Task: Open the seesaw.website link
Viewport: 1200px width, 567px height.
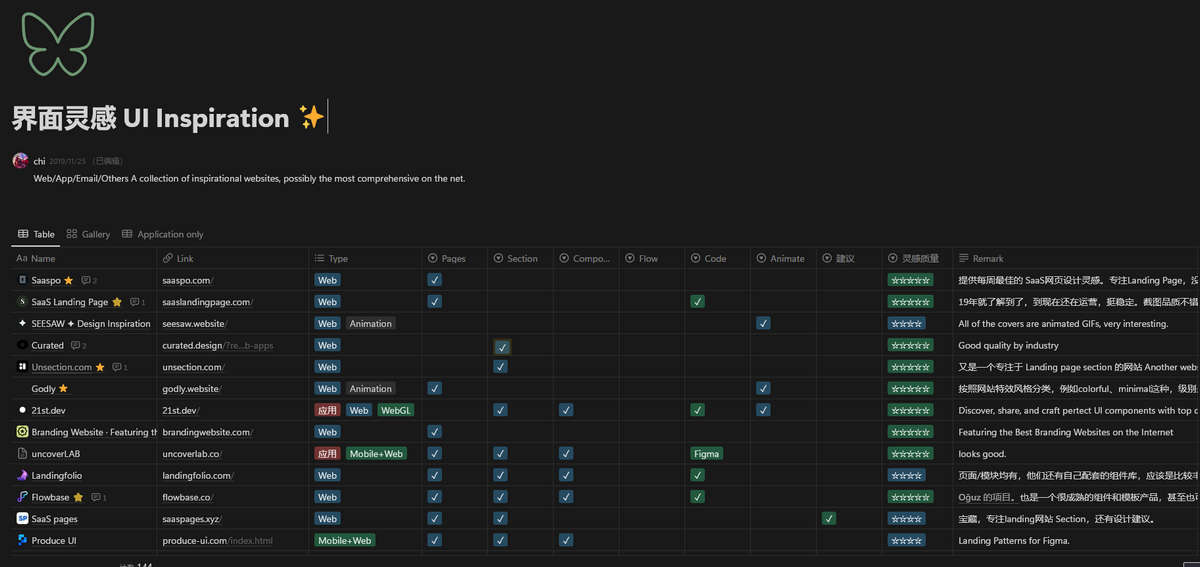Action: tap(195, 323)
